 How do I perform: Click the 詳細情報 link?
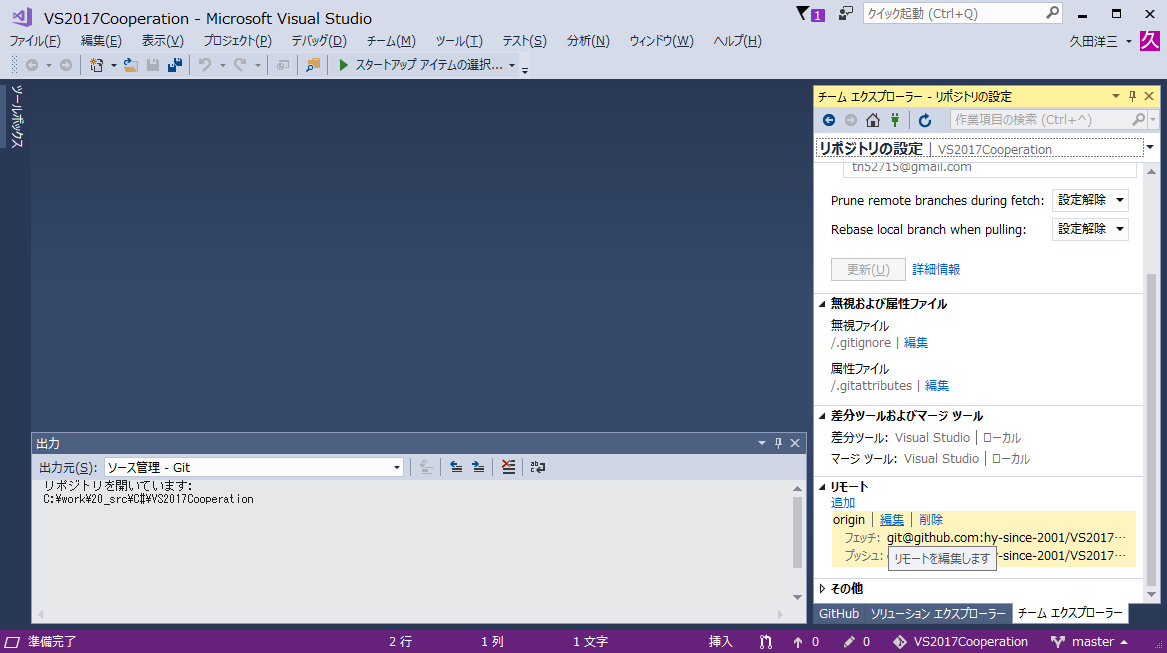(935, 268)
